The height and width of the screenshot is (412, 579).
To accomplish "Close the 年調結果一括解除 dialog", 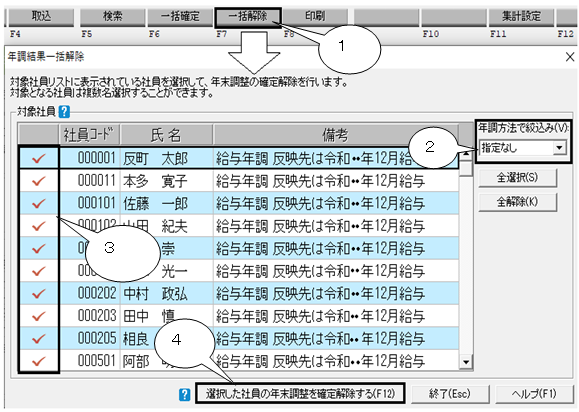I will coord(570,57).
